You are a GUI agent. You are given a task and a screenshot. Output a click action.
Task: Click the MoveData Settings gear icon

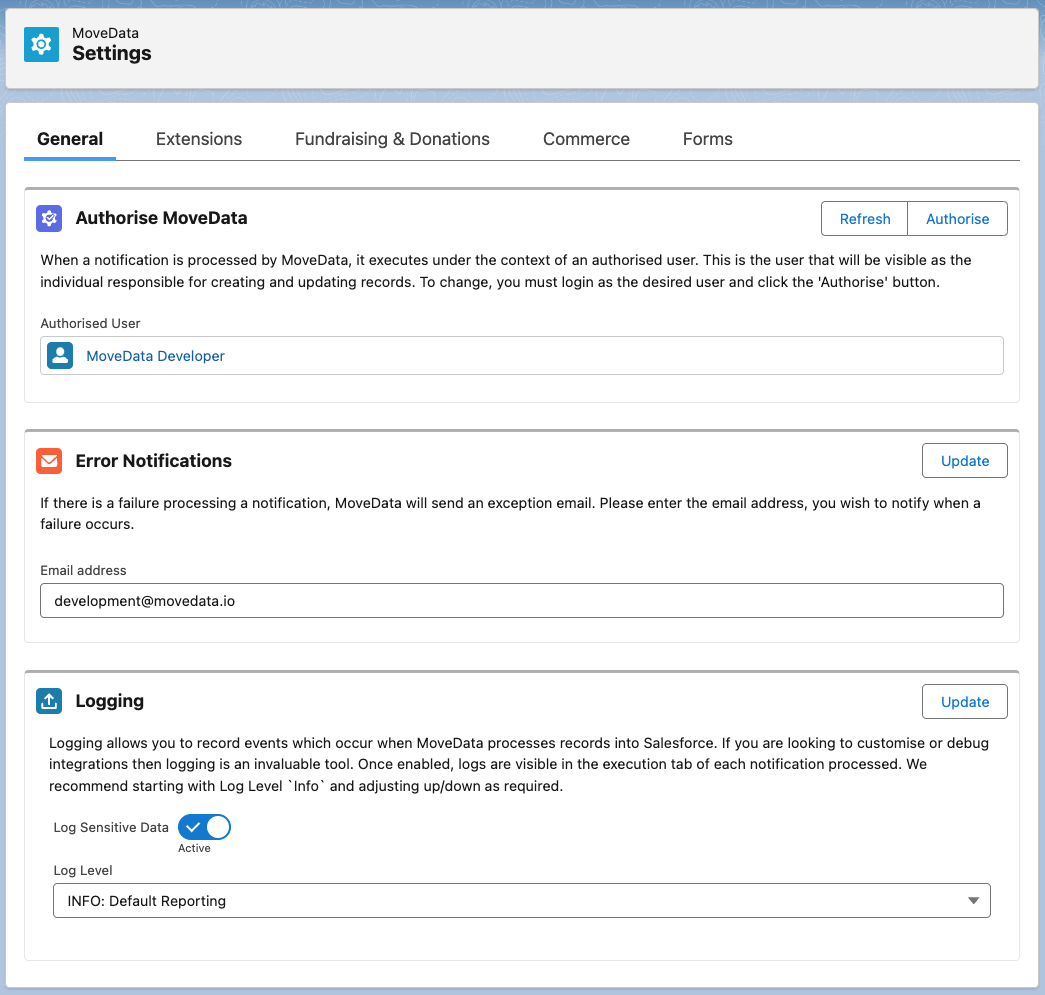click(41, 44)
